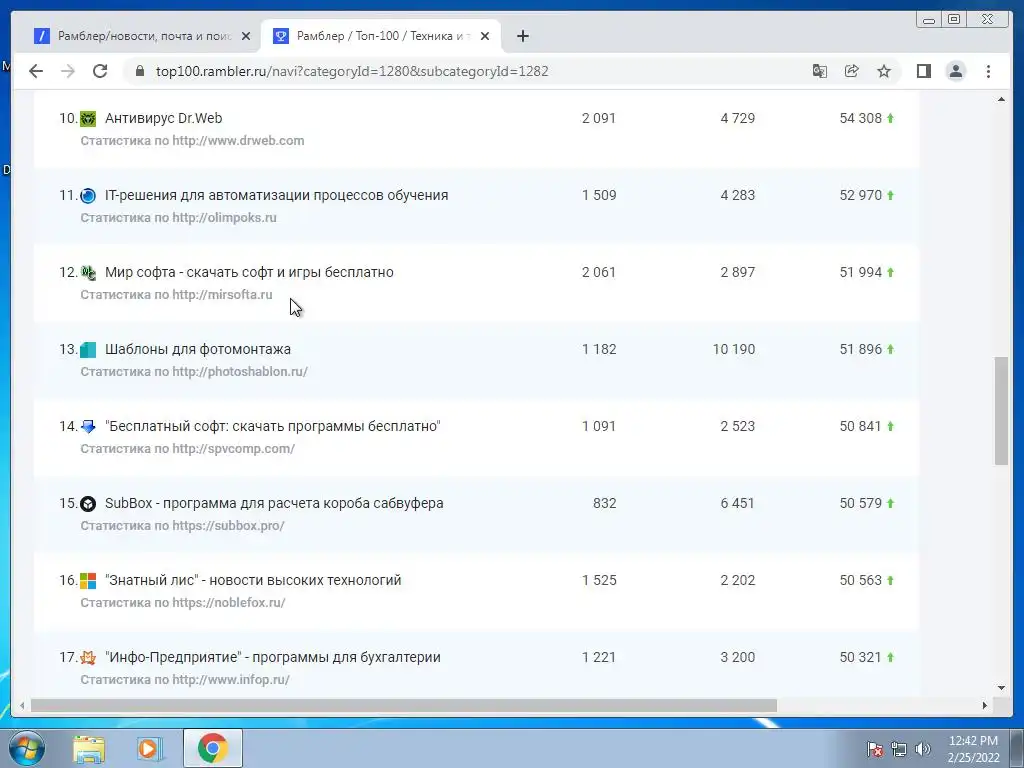The image size is (1024, 768).
Task: Click Статистика по http://olimpoks.ru
Action: point(178,217)
